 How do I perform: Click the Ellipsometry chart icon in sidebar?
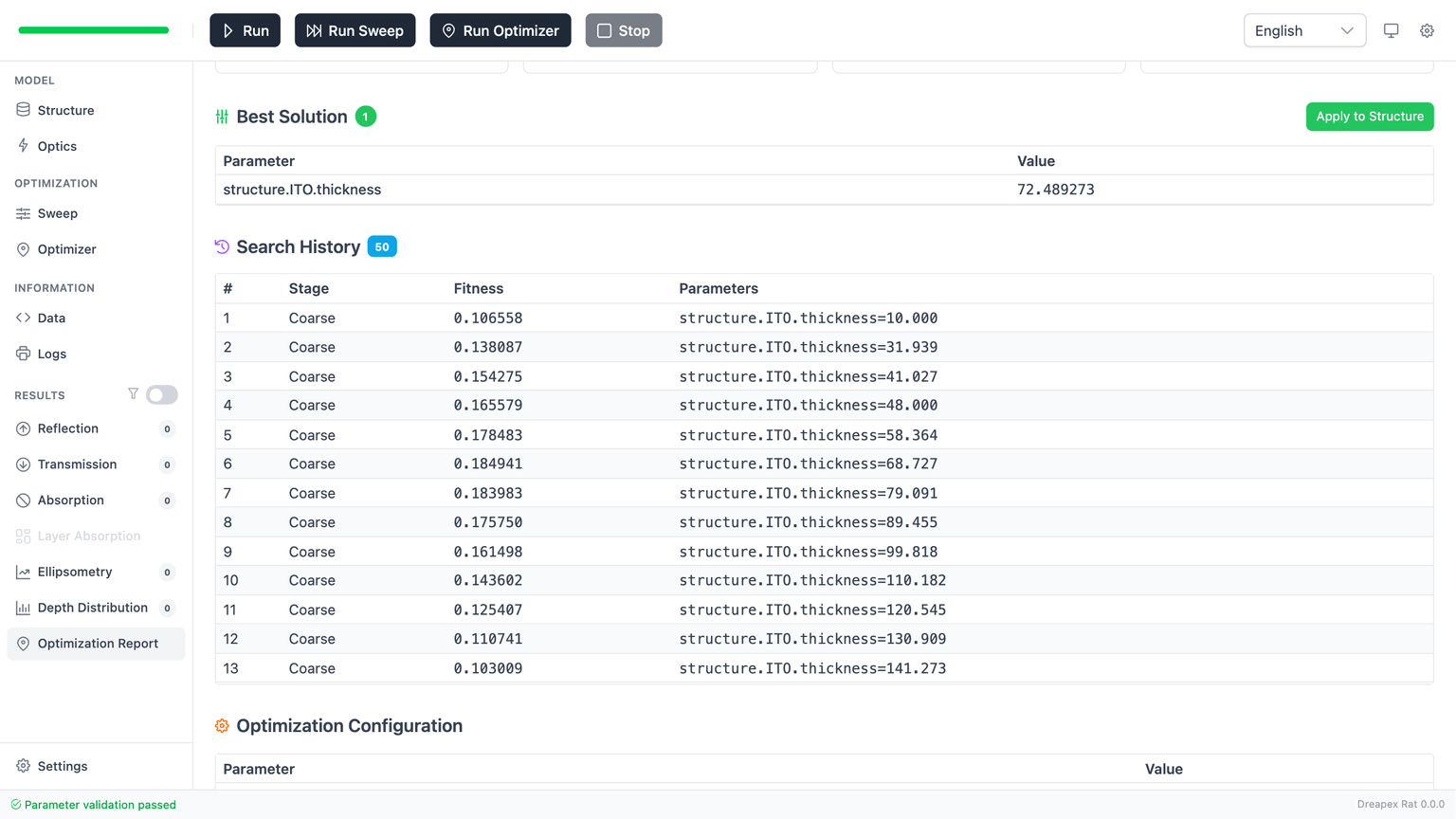(x=23, y=572)
